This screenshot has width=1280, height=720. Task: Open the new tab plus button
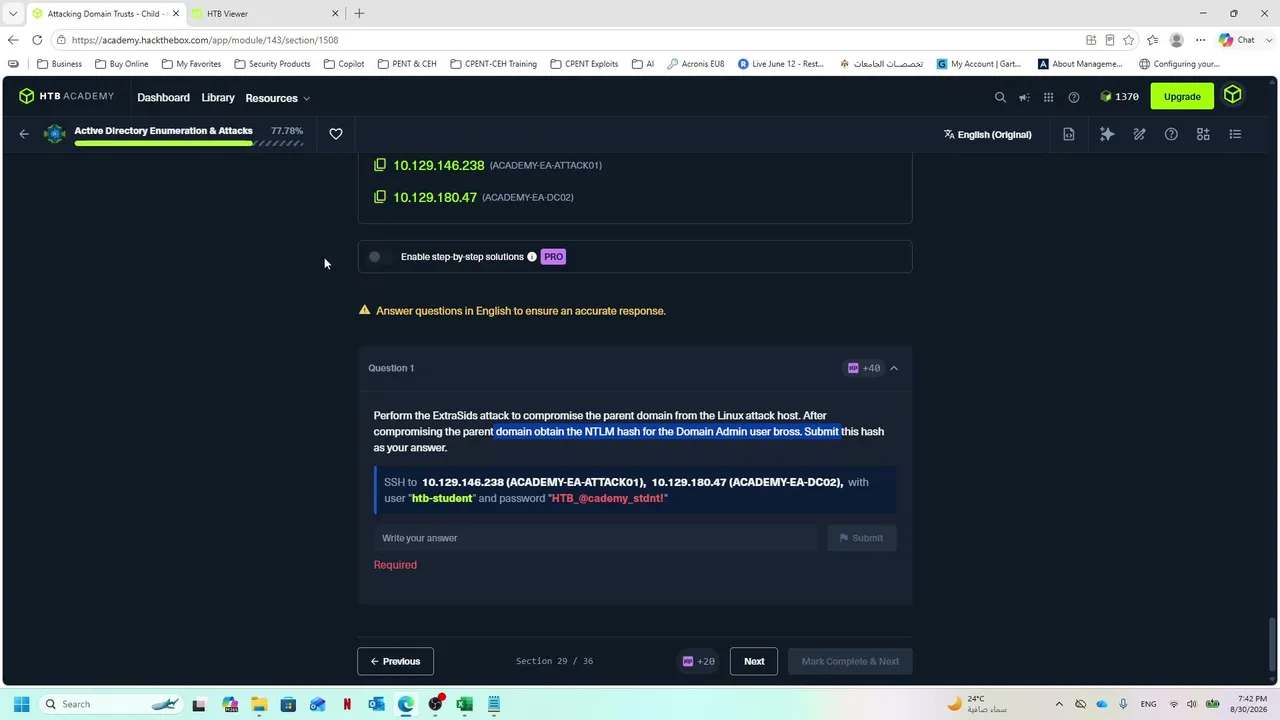pos(359,13)
